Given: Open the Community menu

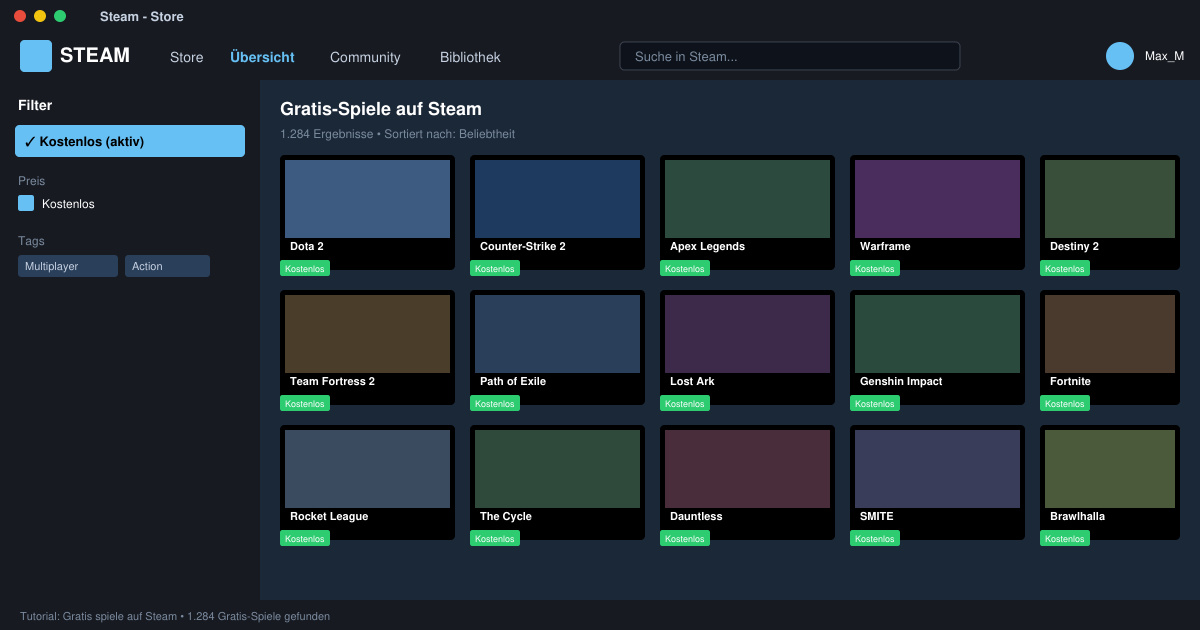Looking at the screenshot, I should (x=365, y=57).
